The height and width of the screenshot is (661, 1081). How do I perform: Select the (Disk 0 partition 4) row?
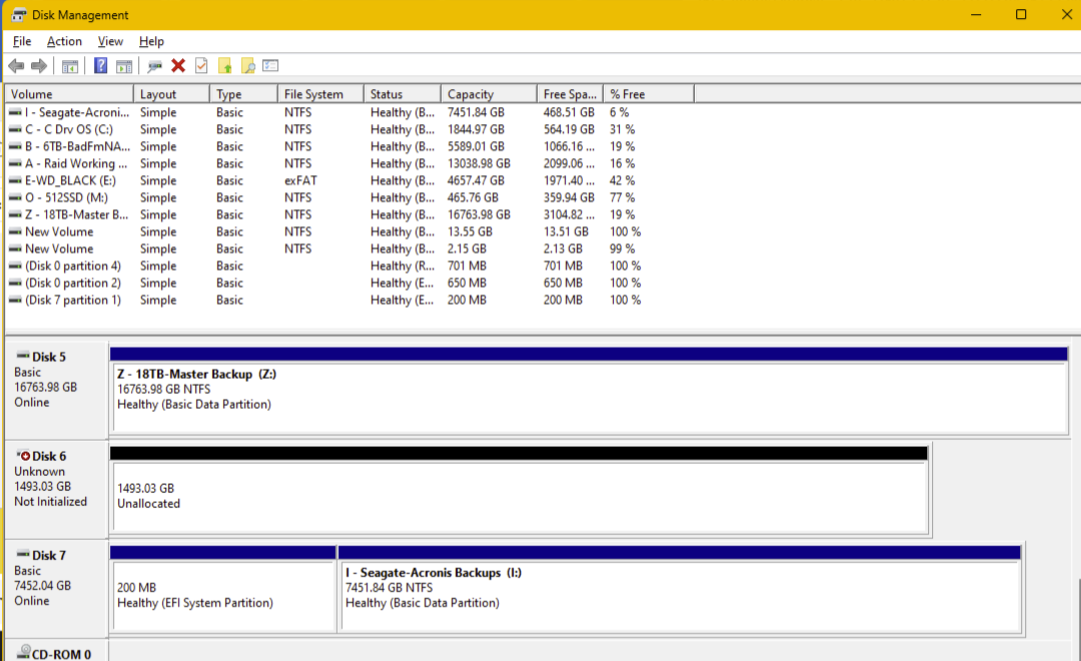pyautogui.click(x=350, y=266)
